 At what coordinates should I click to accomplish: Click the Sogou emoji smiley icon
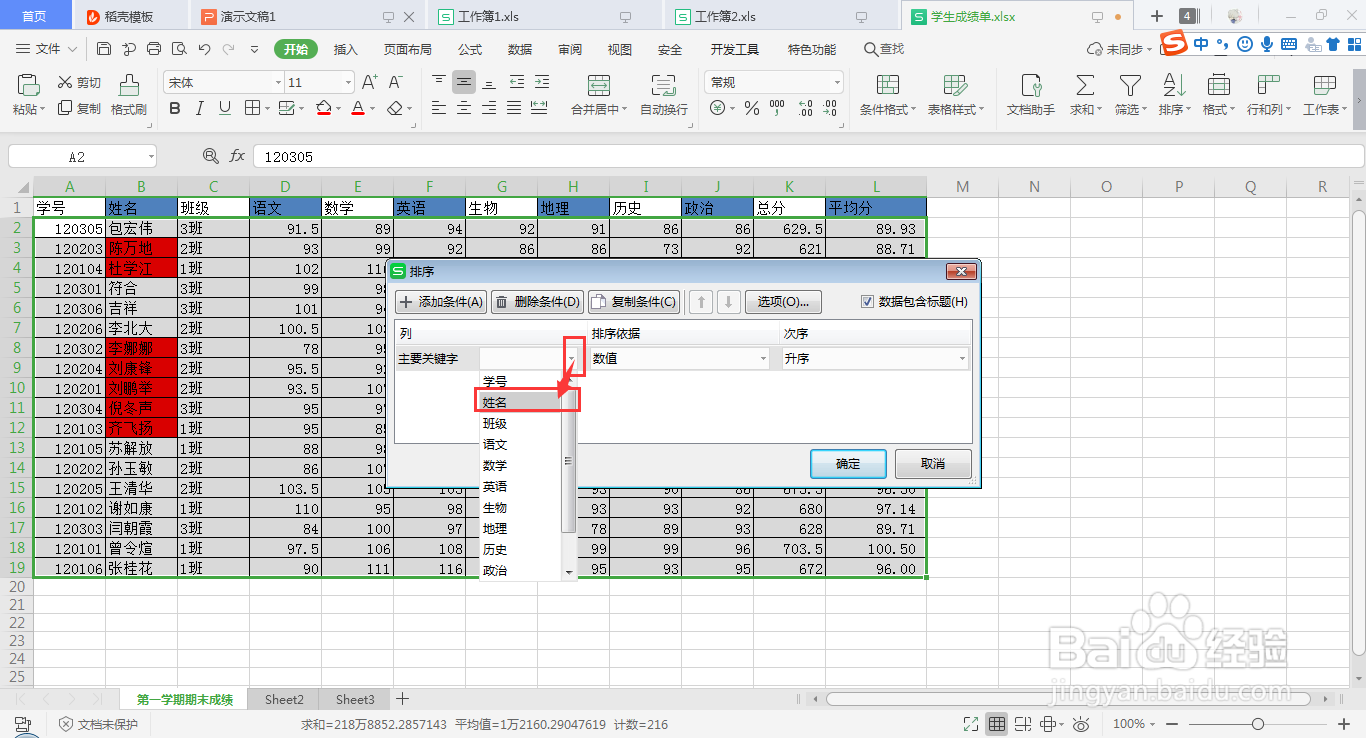tap(1244, 44)
